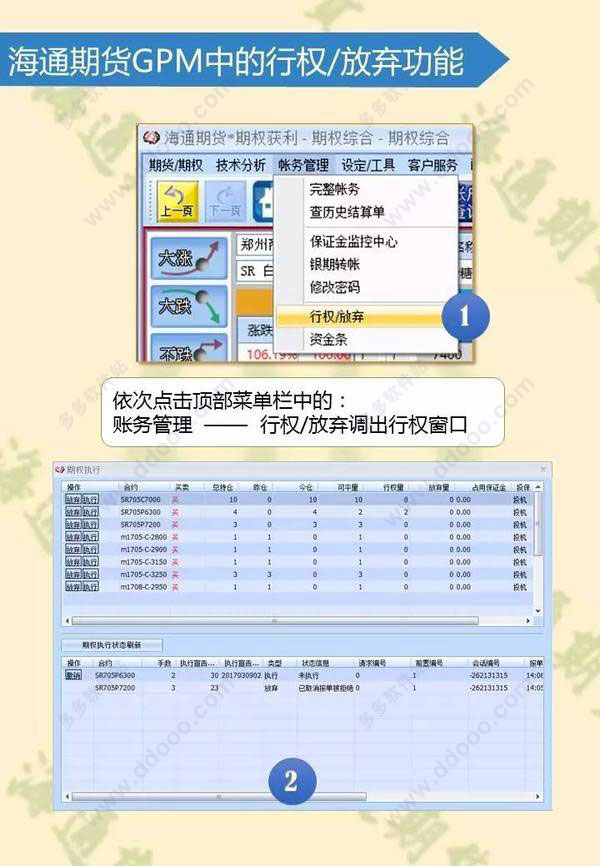This screenshot has width=600, height=866.
Task: Click the 行权量 column header
Action: 393,487
